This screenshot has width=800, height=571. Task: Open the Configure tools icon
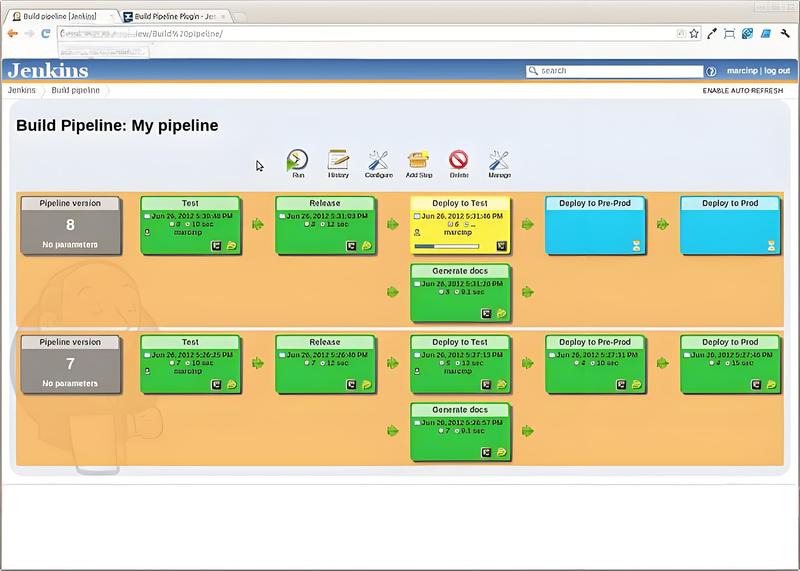click(x=378, y=160)
